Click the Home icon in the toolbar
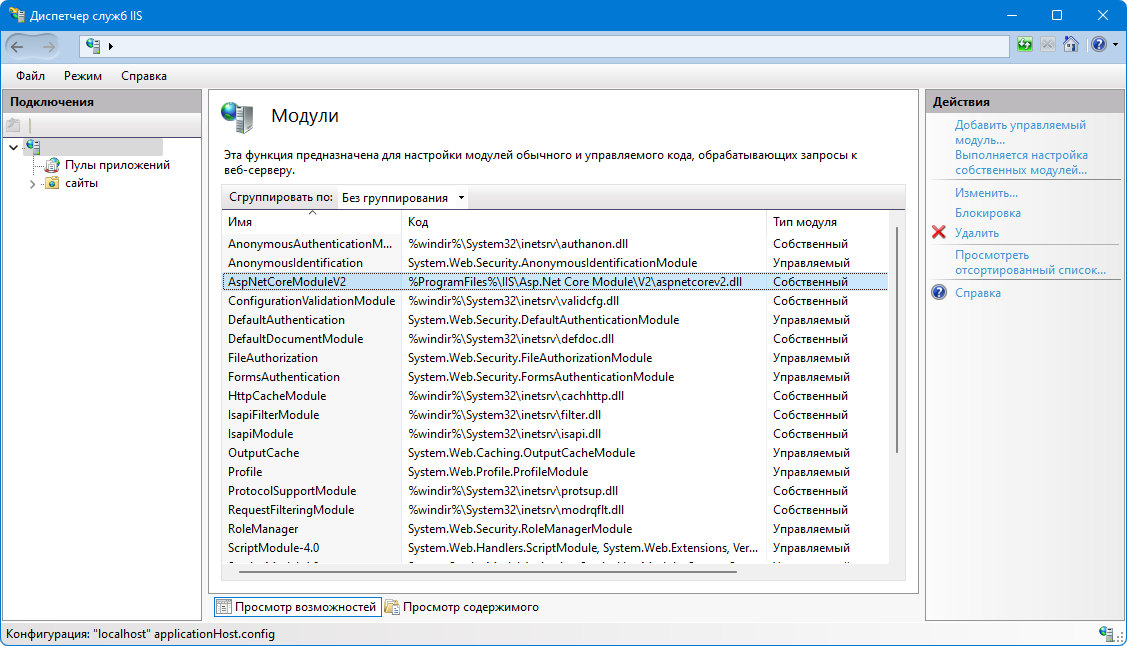This screenshot has width=1127, height=646. 1071,45
